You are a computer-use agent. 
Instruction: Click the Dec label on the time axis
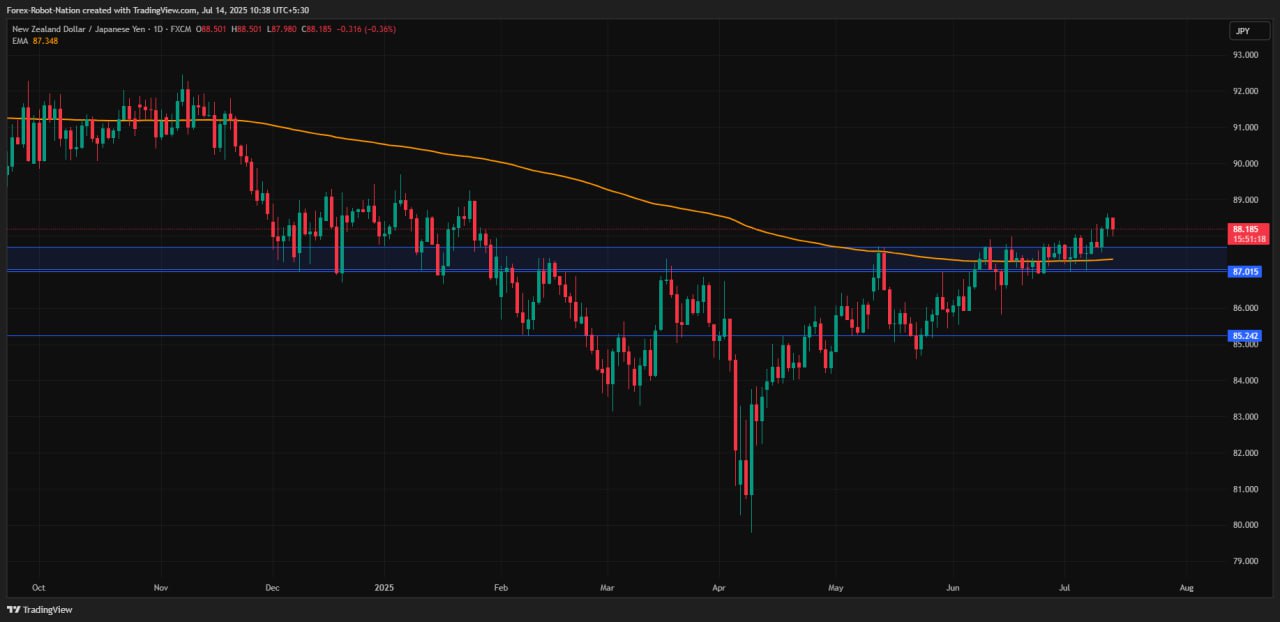point(272,587)
